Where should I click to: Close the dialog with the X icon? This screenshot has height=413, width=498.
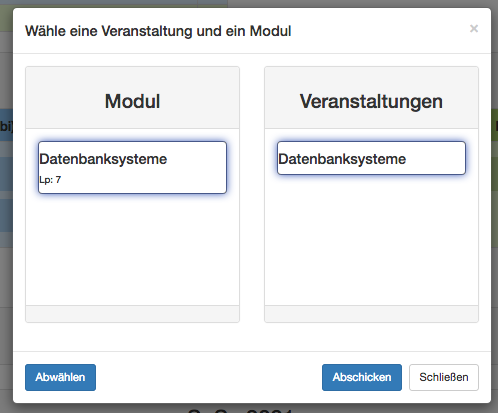pos(474,29)
